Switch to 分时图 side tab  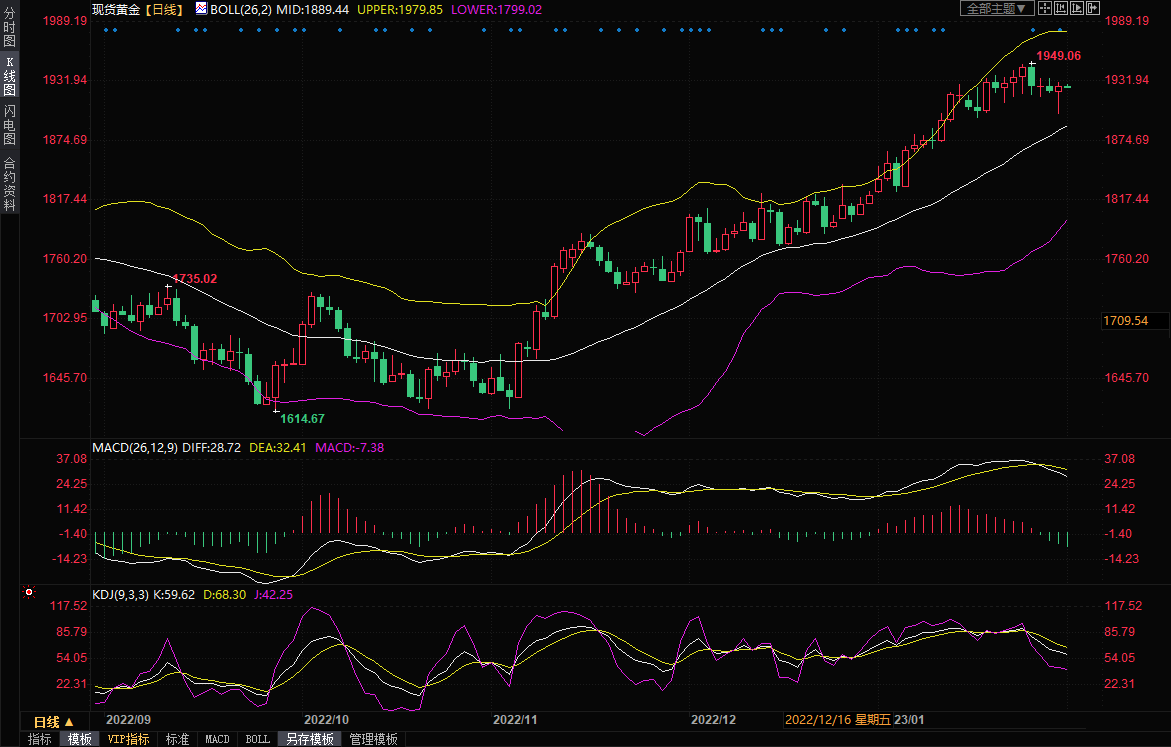(9, 28)
